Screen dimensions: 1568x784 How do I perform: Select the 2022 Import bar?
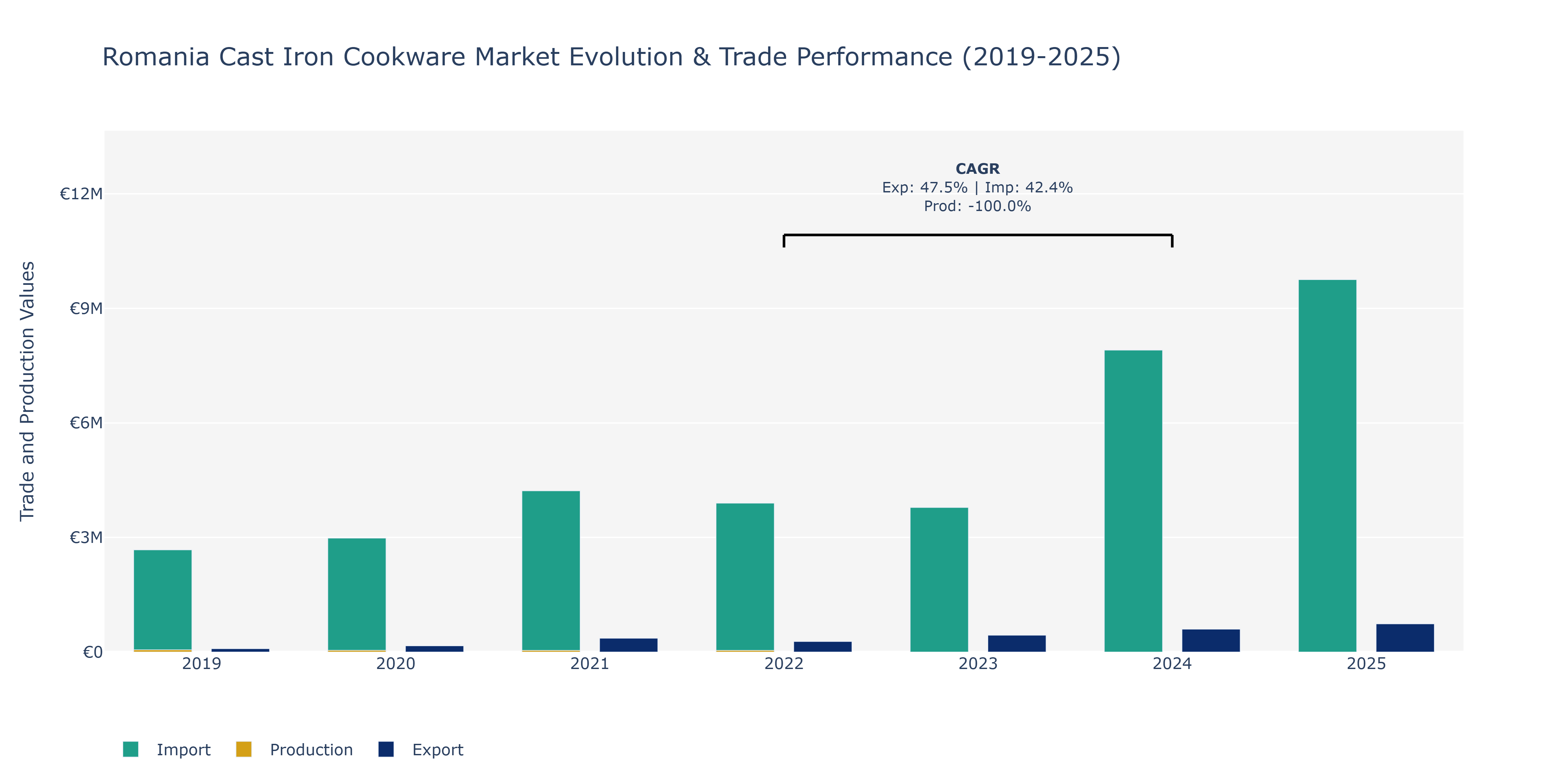coord(745,577)
